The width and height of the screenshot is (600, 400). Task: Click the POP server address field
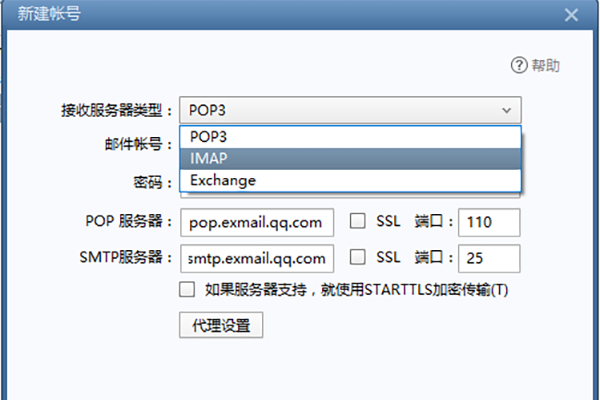[x=256, y=222]
